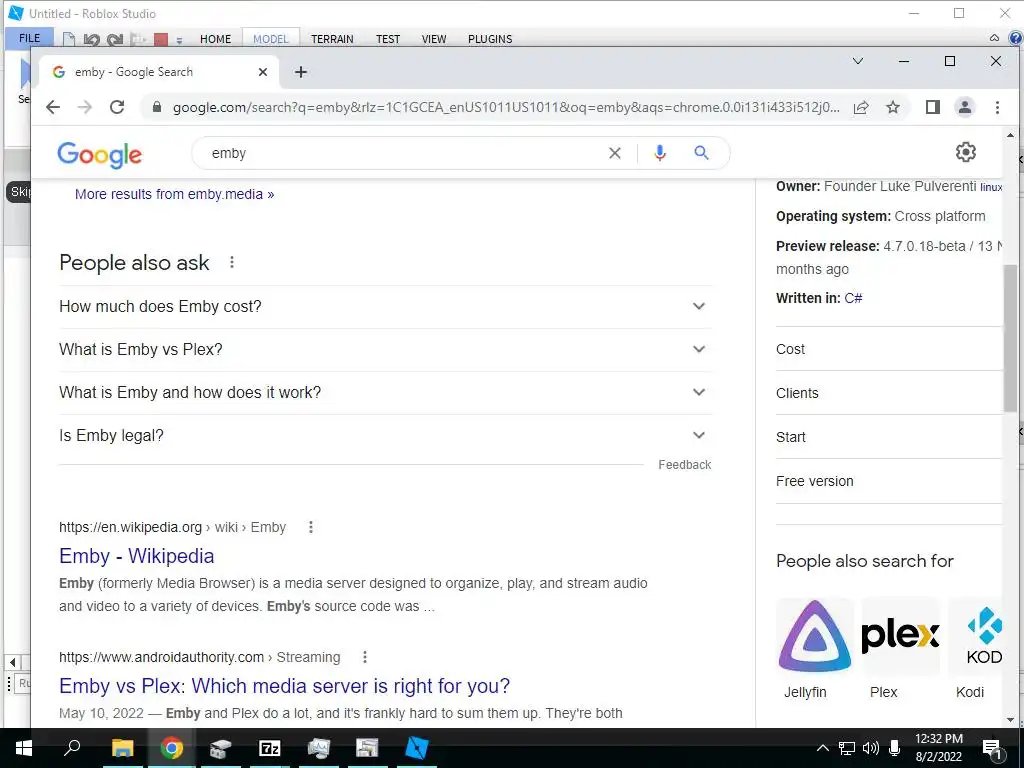The image size is (1024, 768).
Task: Open Chrome profile avatar
Action: (x=965, y=107)
